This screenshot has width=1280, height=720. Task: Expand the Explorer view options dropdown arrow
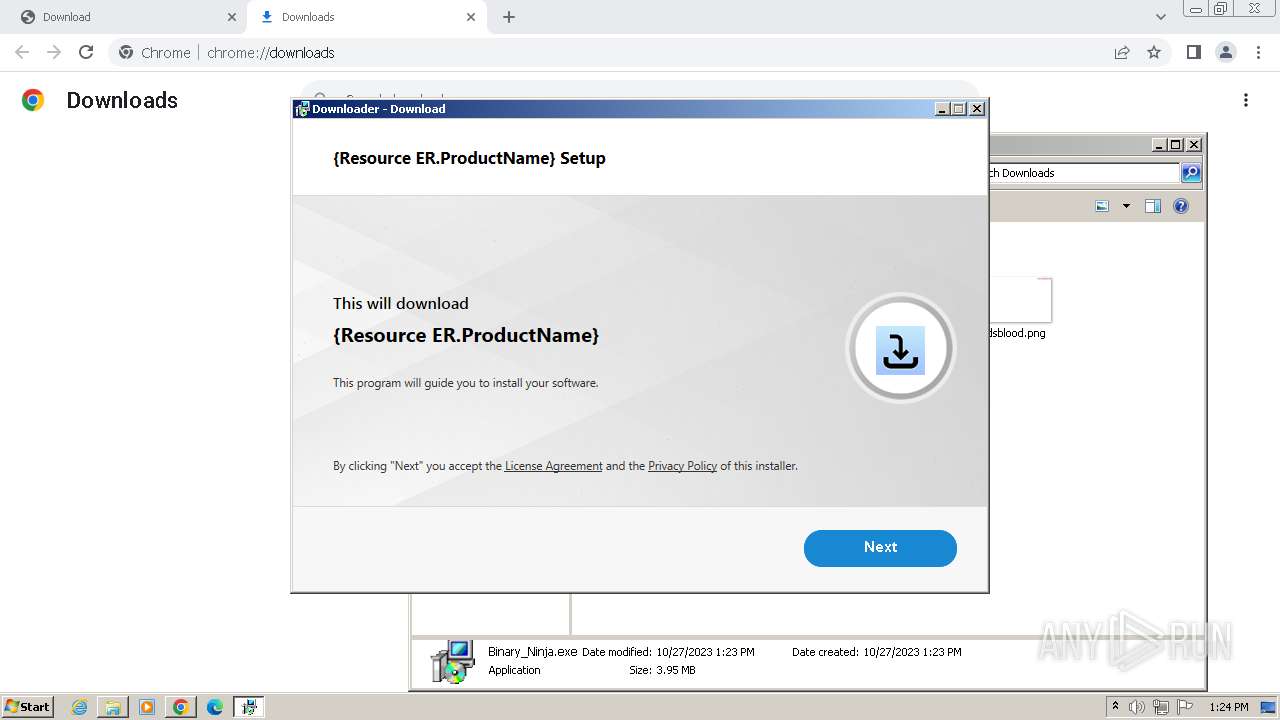click(1126, 206)
